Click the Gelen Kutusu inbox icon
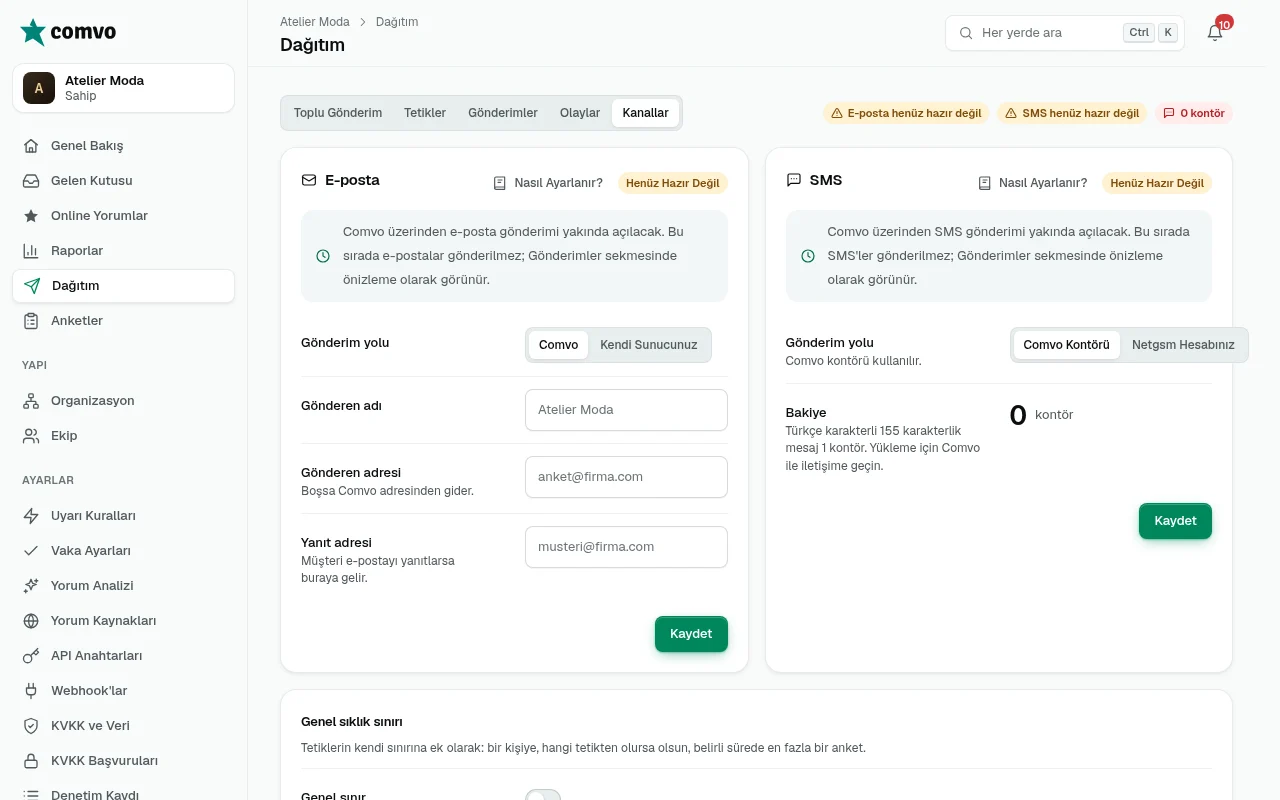The height and width of the screenshot is (800, 1280). [31, 181]
